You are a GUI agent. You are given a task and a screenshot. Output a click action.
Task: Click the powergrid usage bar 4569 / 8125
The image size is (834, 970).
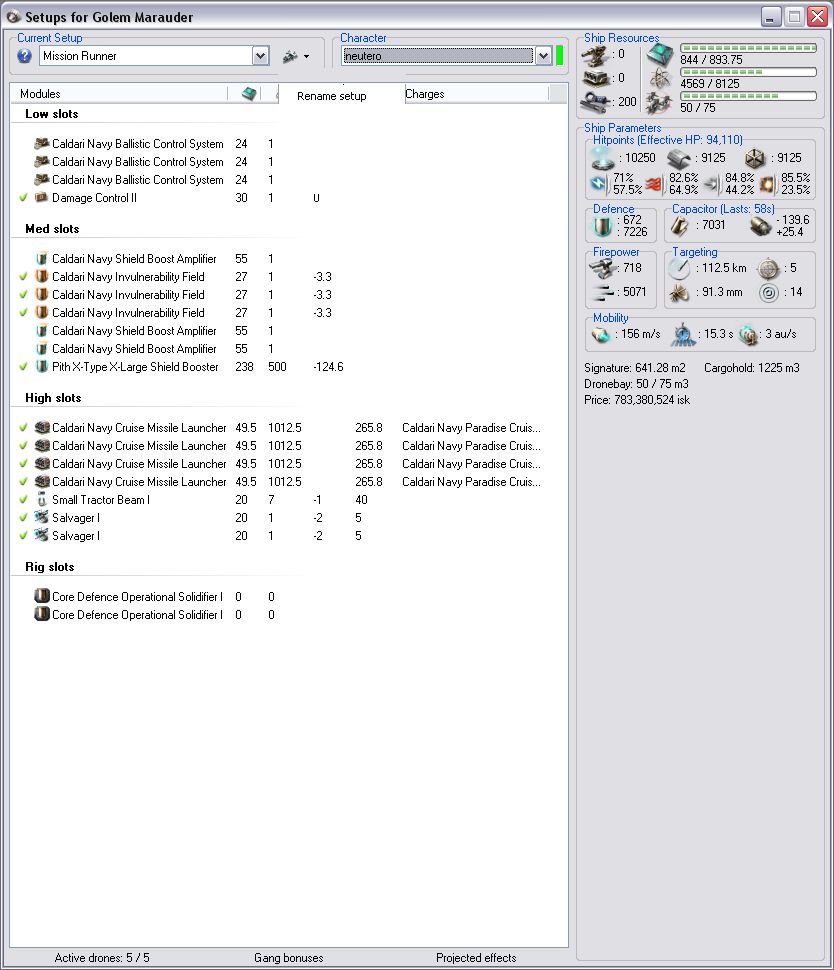tap(748, 72)
